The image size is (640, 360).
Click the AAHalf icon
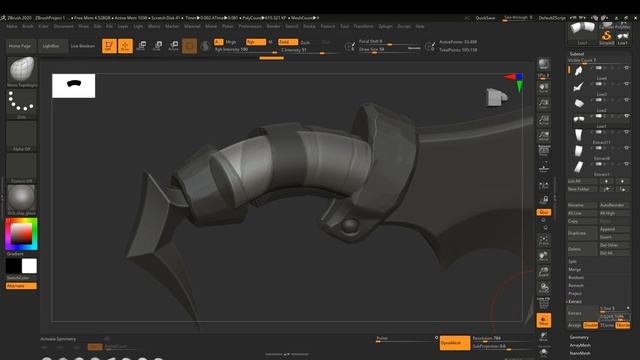[544, 136]
